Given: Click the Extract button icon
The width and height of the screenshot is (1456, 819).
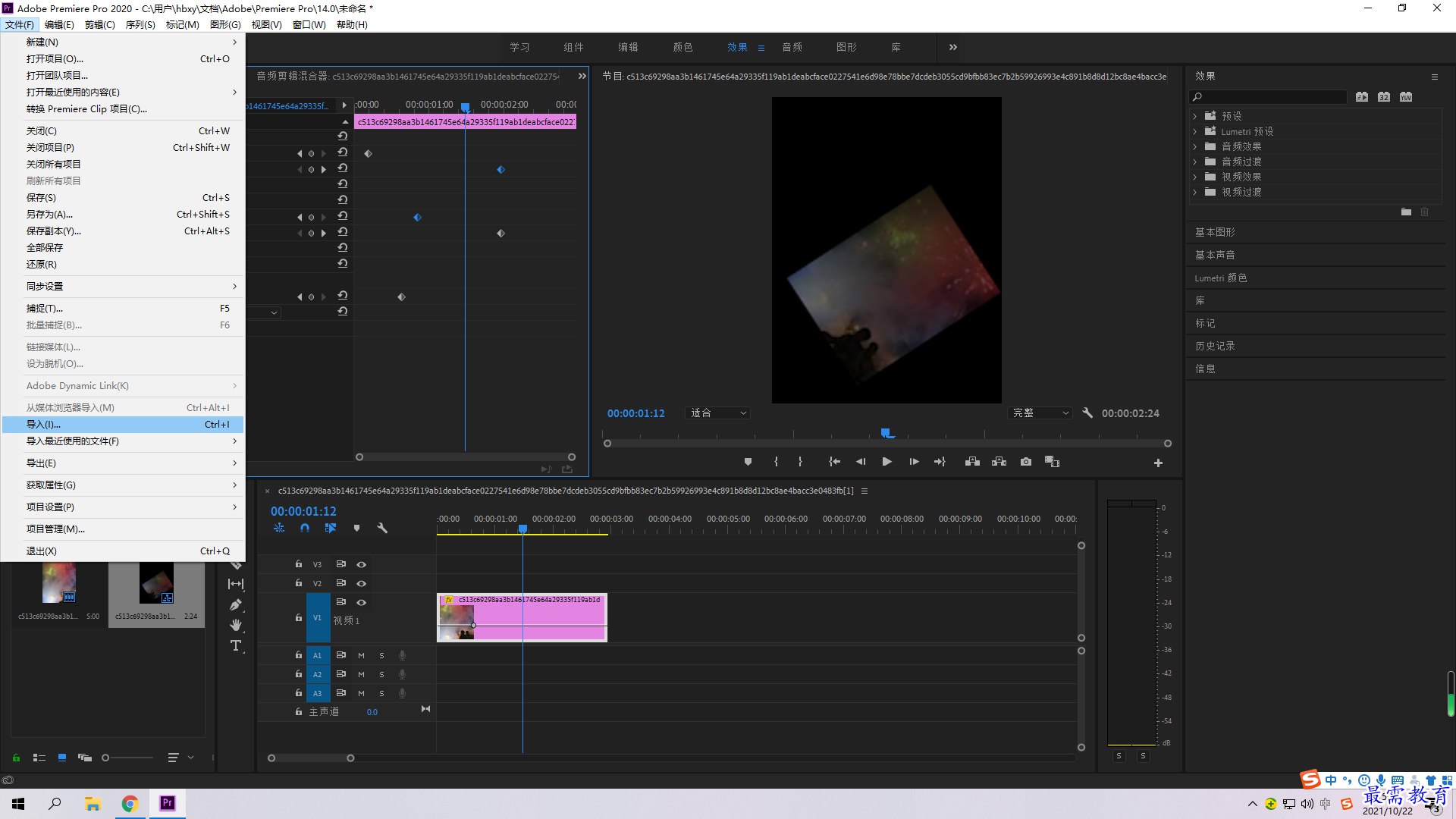Looking at the screenshot, I should point(999,462).
